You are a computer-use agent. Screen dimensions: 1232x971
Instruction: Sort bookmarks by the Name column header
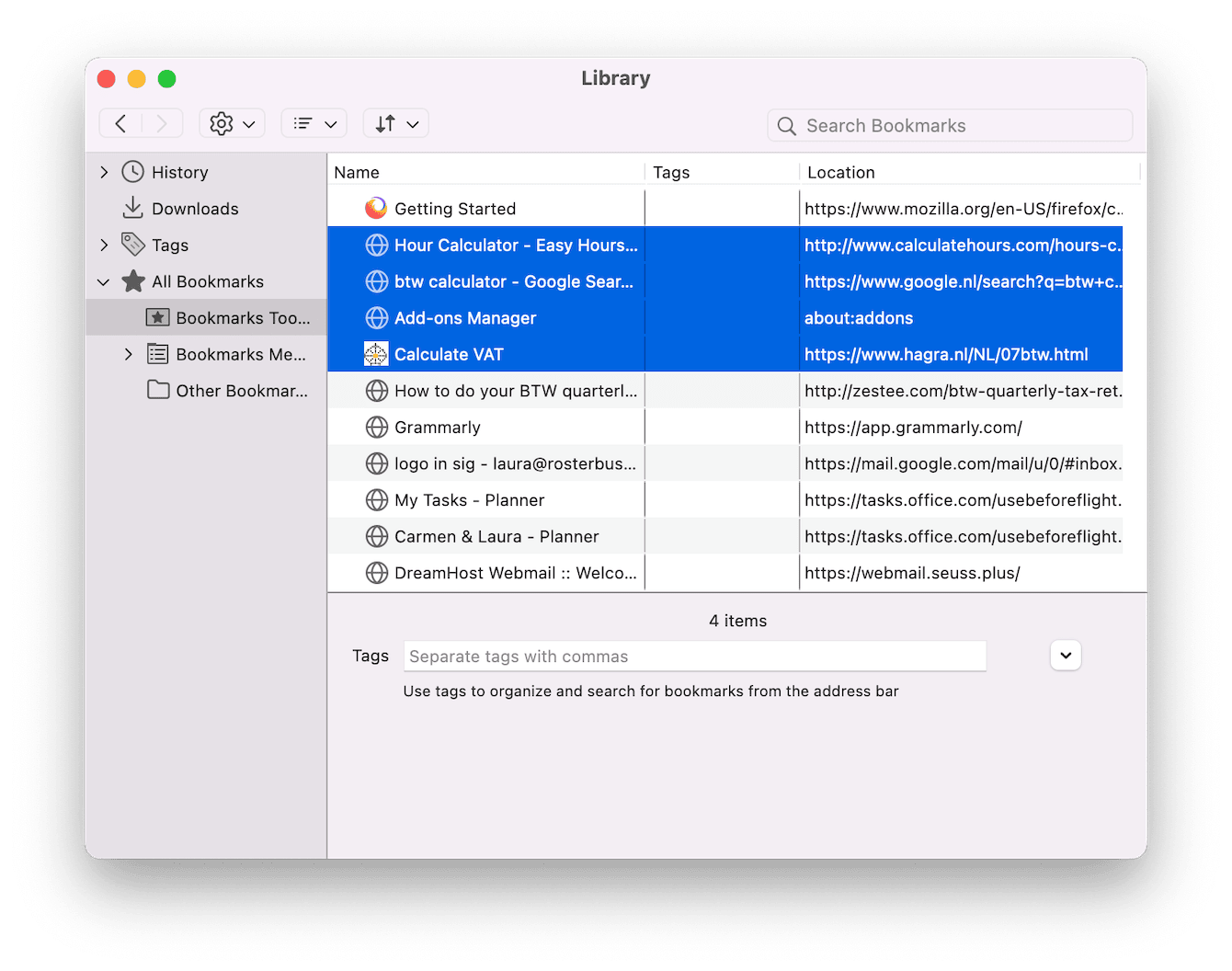(x=357, y=172)
